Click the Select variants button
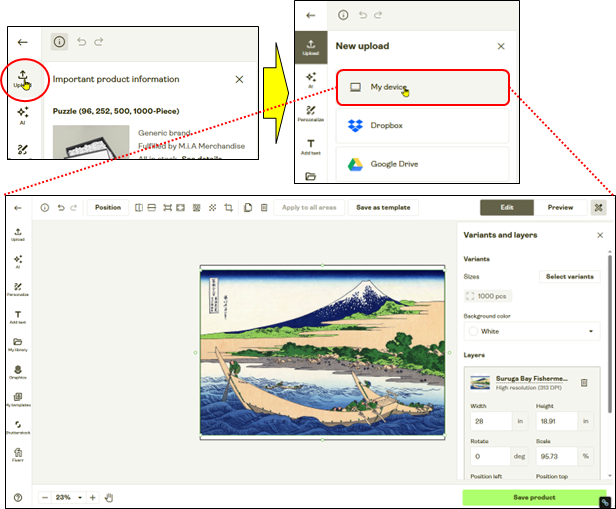The height and width of the screenshot is (509, 616). pyautogui.click(x=569, y=276)
